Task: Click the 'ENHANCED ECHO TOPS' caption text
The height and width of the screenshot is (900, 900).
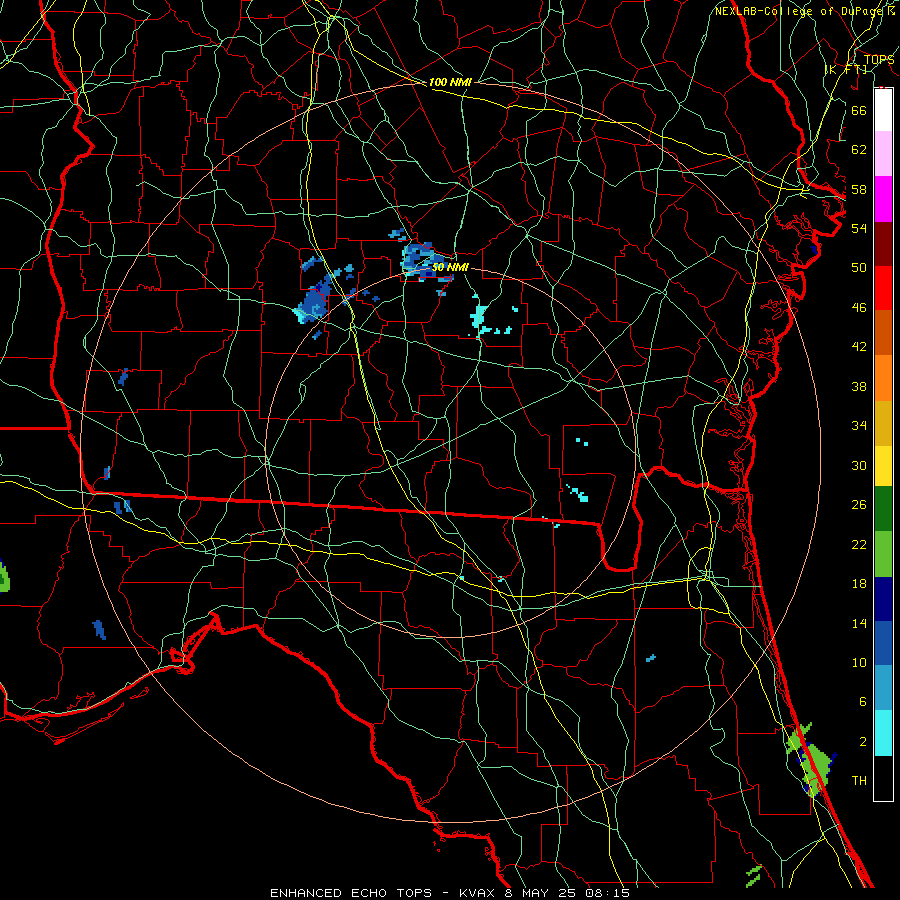Action: pos(351,893)
